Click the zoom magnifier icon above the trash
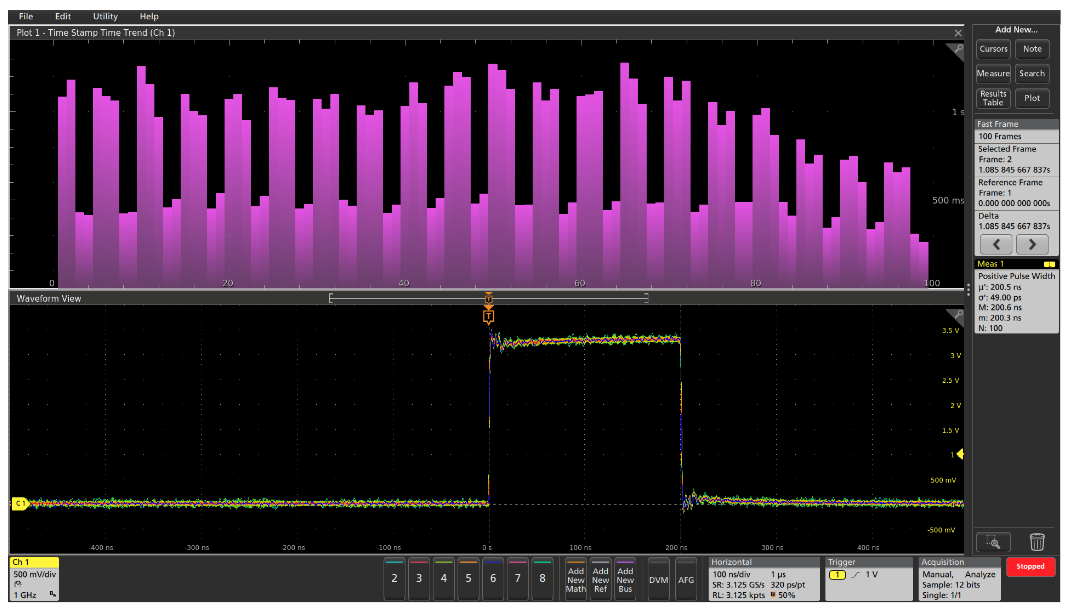This screenshot has height=610, width=1069. point(992,542)
